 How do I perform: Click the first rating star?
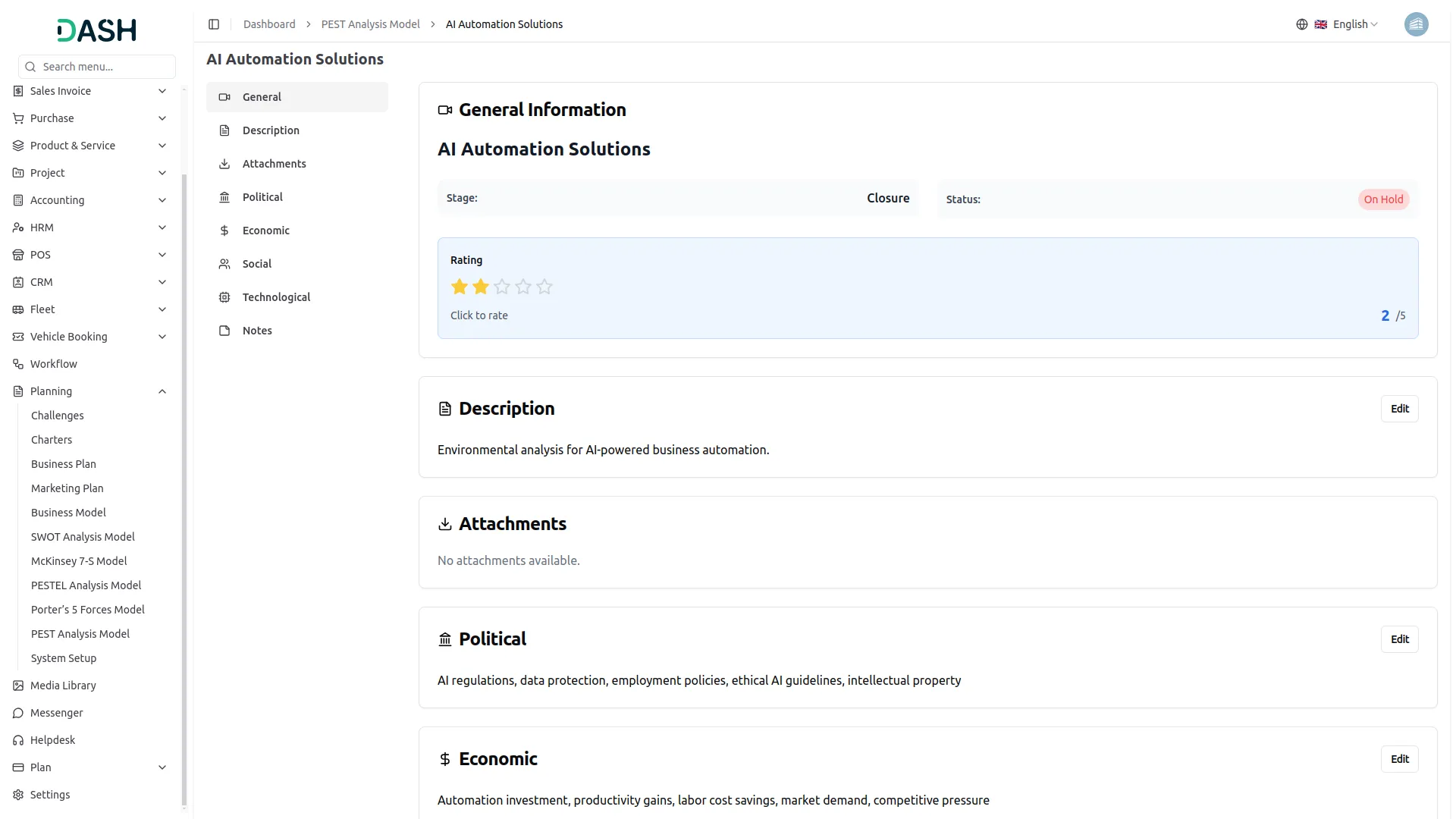(x=460, y=287)
